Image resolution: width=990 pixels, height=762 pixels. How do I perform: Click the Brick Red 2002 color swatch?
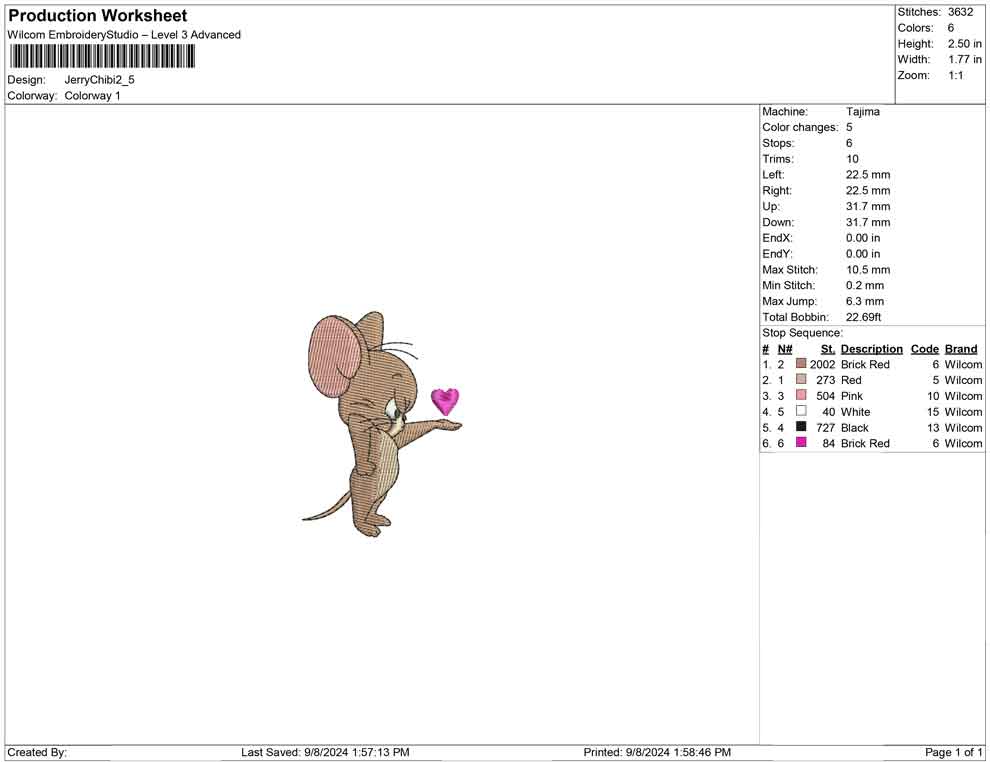coord(801,364)
